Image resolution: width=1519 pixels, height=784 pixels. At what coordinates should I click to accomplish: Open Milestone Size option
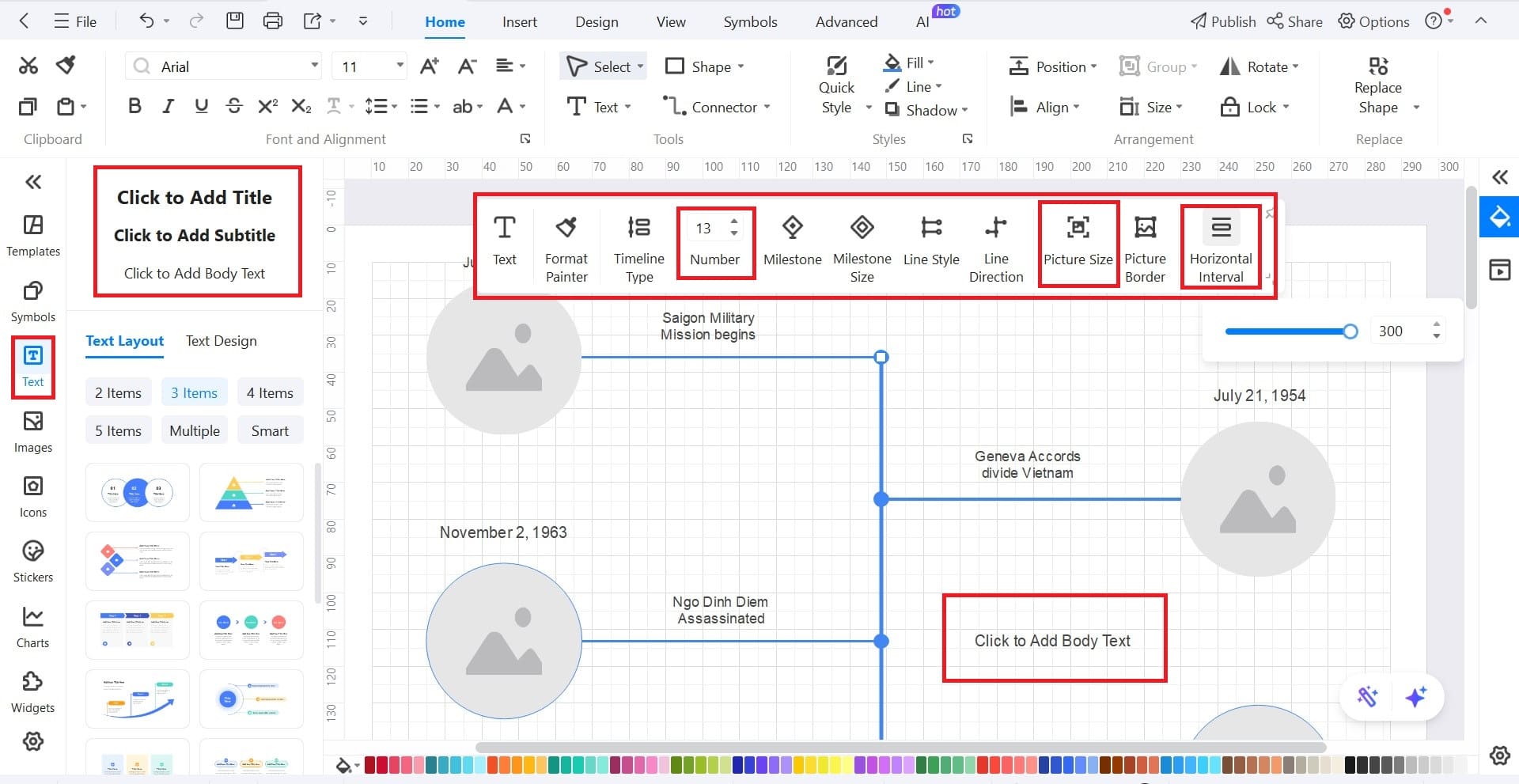click(x=862, y=248)
